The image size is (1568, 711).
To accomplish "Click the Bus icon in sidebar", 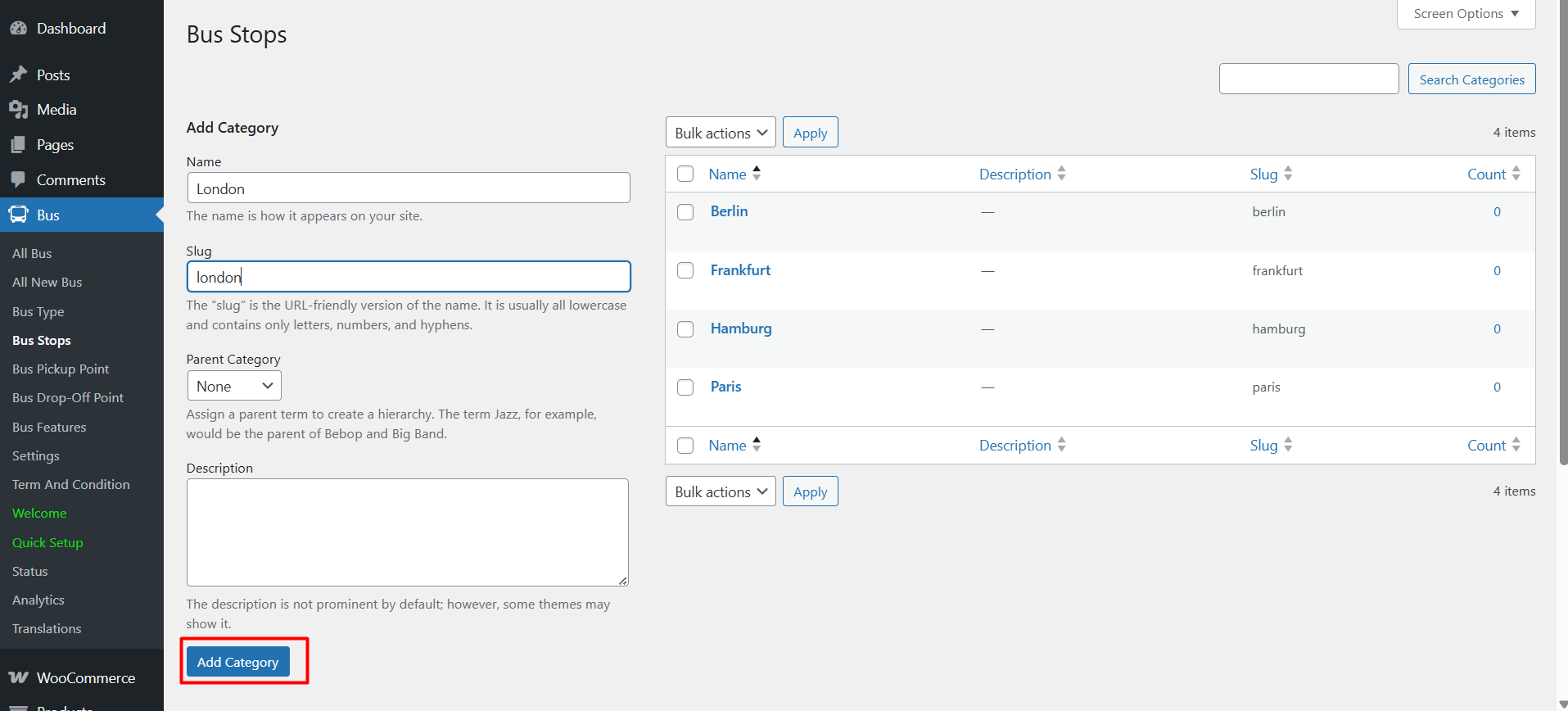I will [x=18, y=215].
